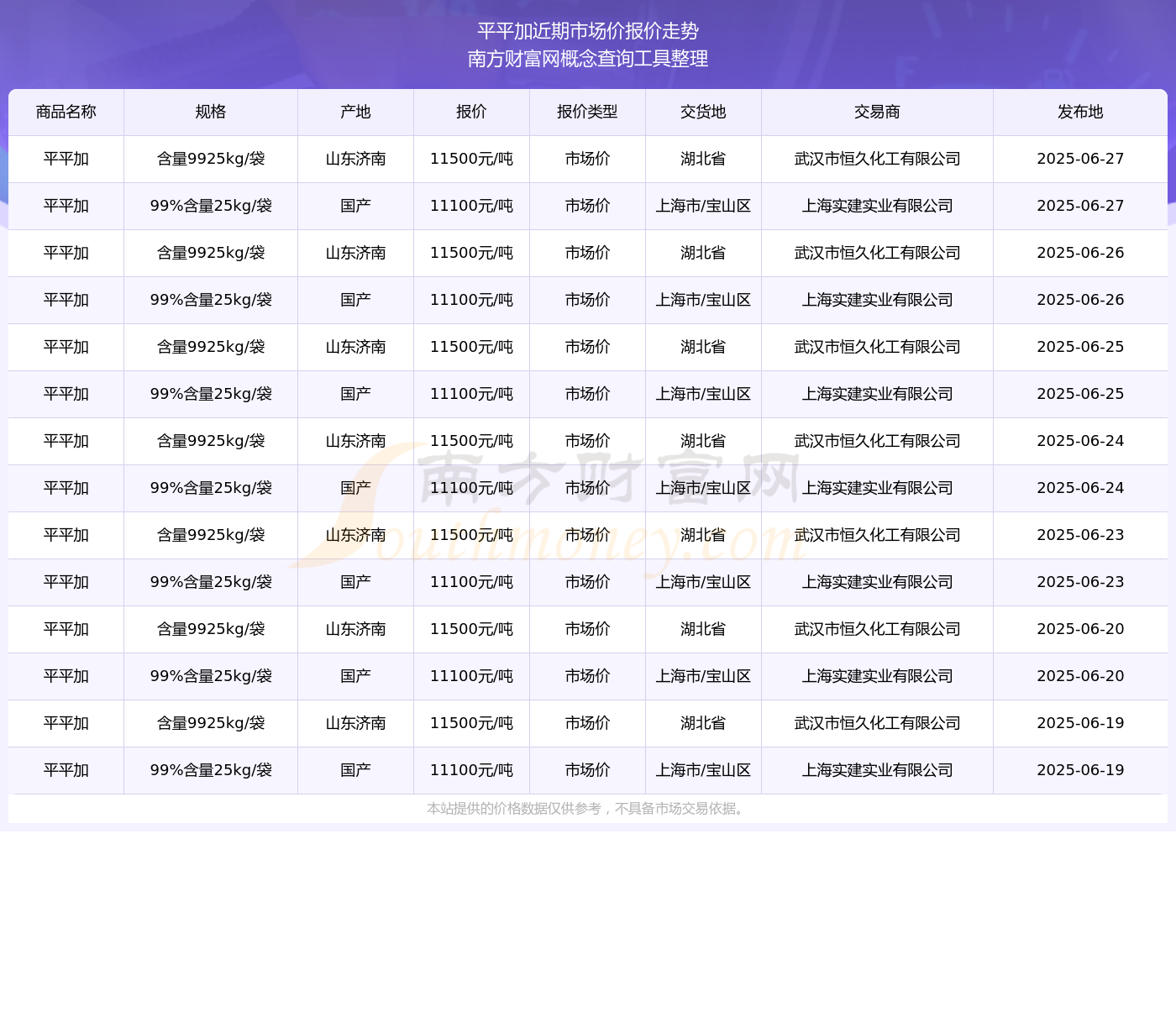1176x1012 pixels.
Task: Click 2025-06-26 in the 武汉市恒久化工有限公司 row
Action: (1081, 253)
